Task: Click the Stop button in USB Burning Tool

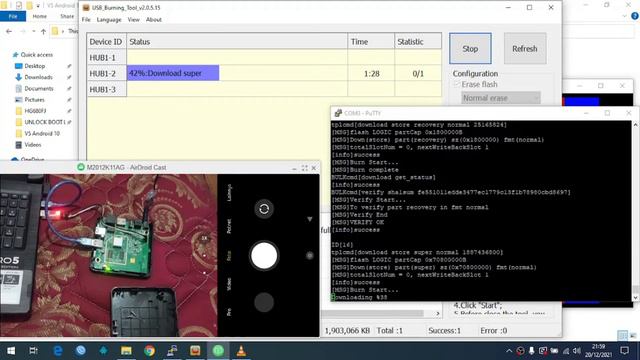Action: tap(470, 49)
